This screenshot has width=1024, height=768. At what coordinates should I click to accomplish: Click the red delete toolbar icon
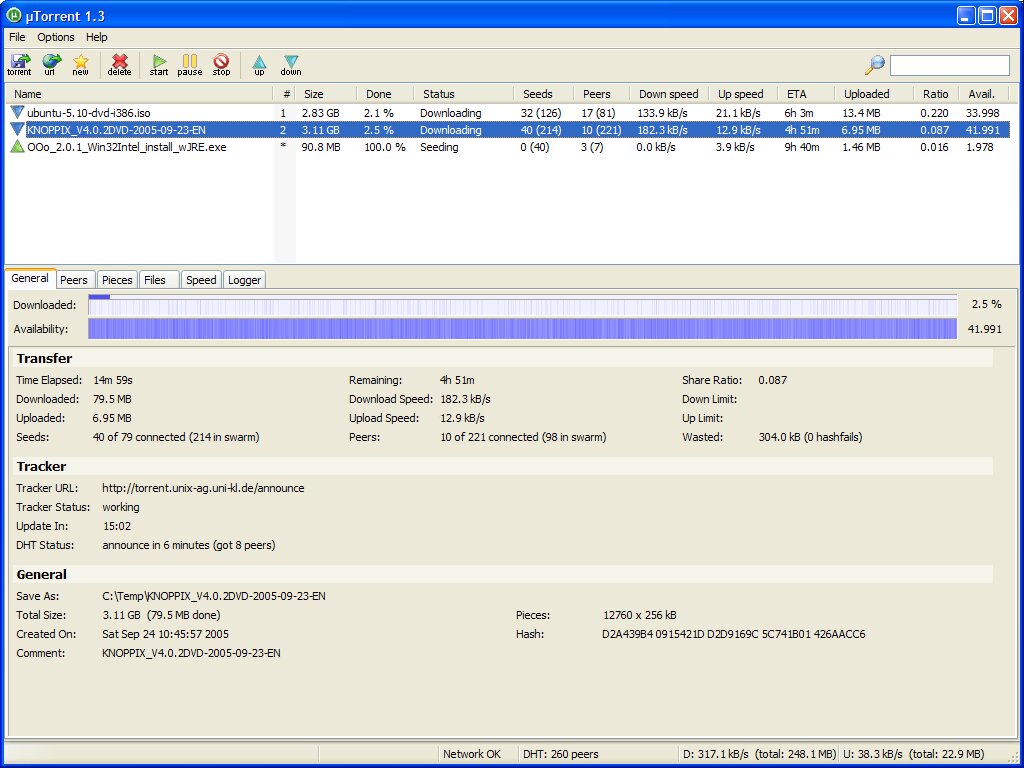tap(120, 64)
